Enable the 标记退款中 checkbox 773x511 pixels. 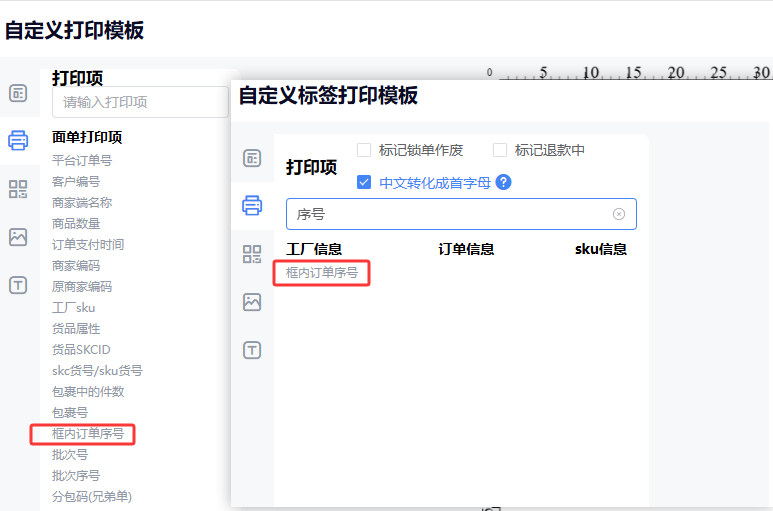coord(500,150)
